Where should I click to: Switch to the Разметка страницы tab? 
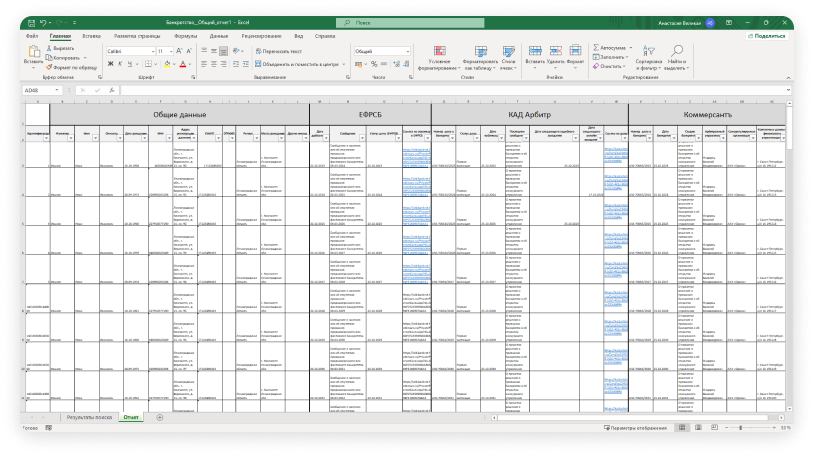click(x=137, y=36)
